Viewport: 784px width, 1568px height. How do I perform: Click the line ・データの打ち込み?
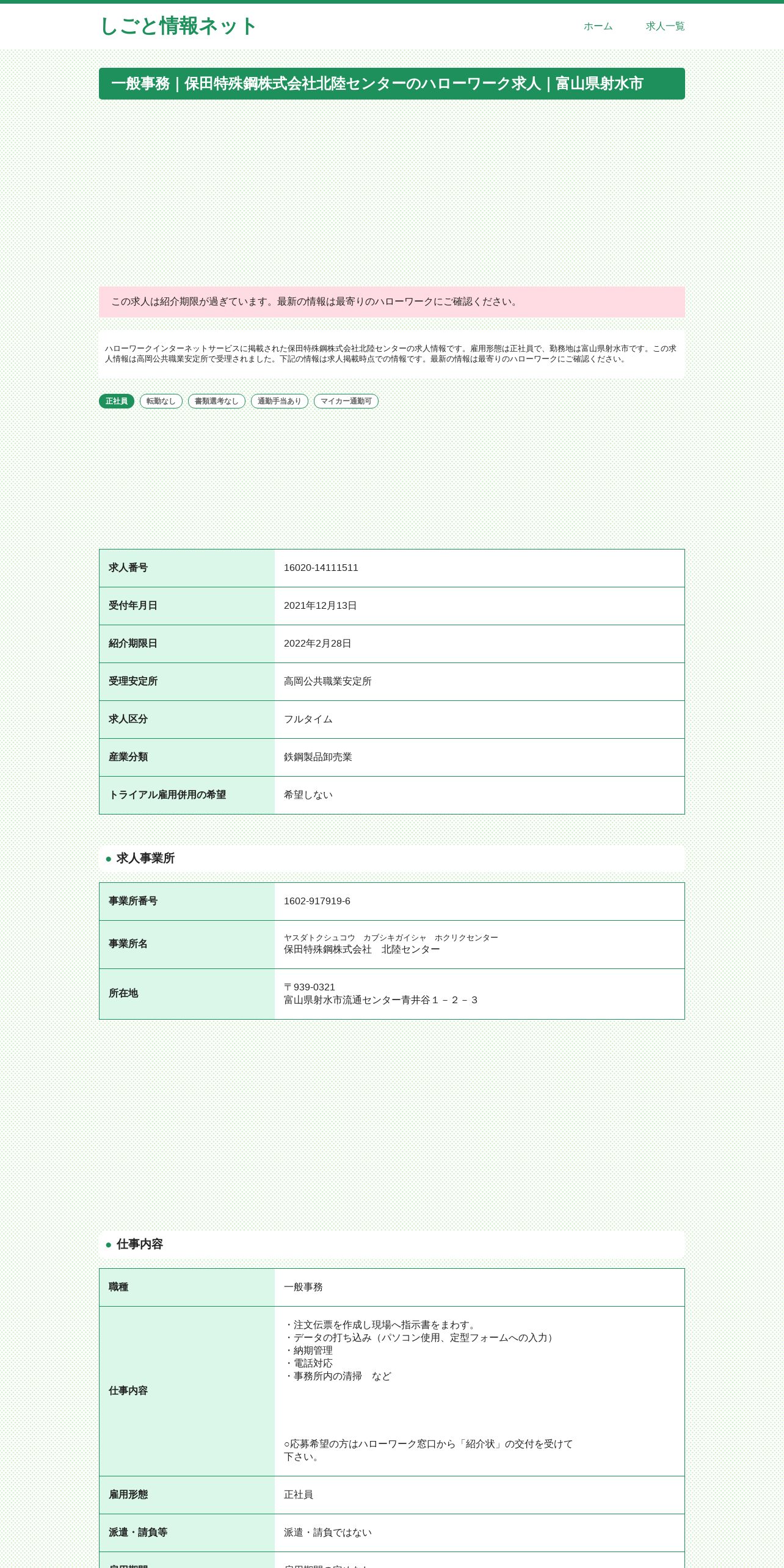tap(421, 1338)
